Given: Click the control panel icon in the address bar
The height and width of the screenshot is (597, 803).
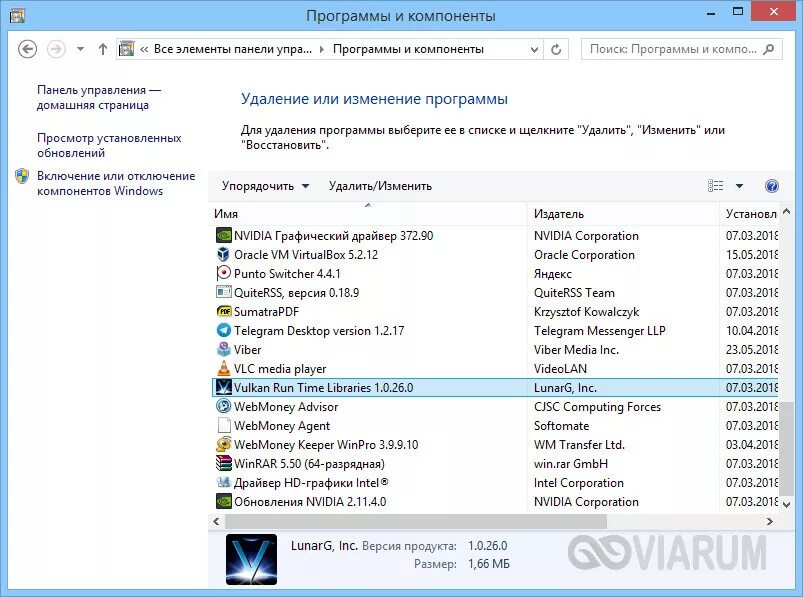Looking at the screenshot, I should (126, 49).
